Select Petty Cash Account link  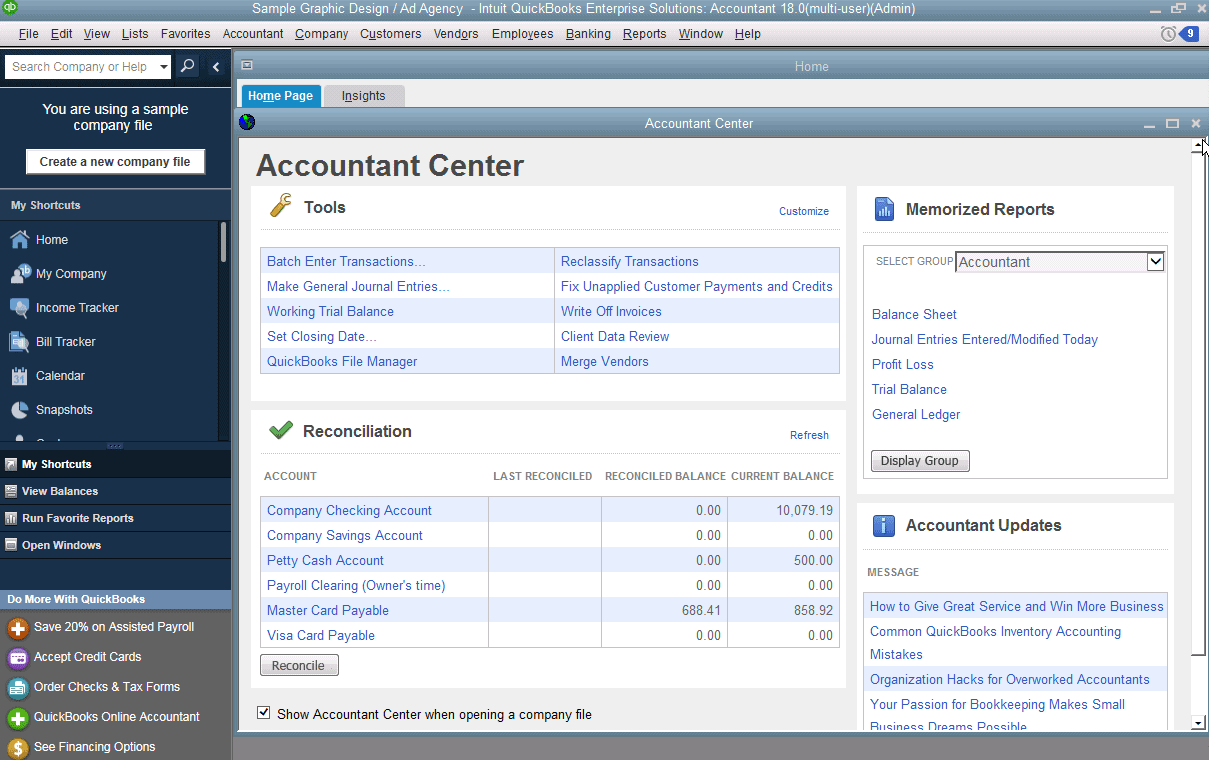pos(325,561)
